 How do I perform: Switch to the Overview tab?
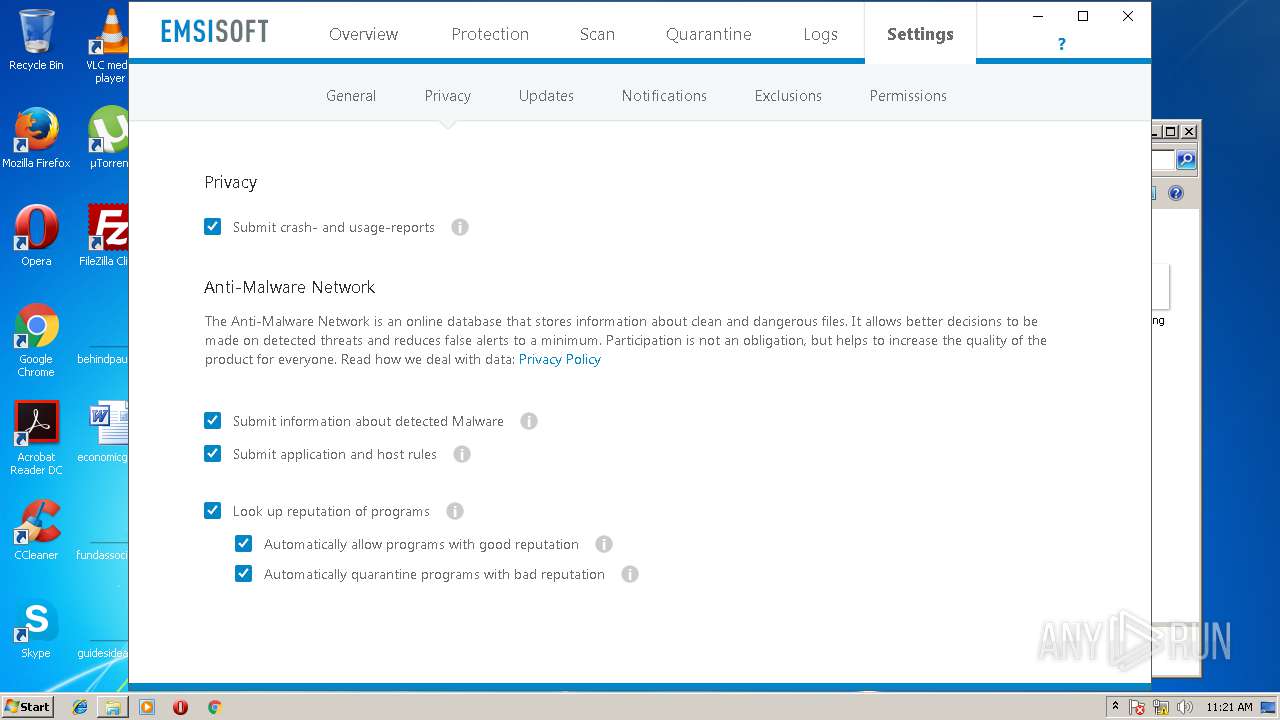tap(363, 34)
